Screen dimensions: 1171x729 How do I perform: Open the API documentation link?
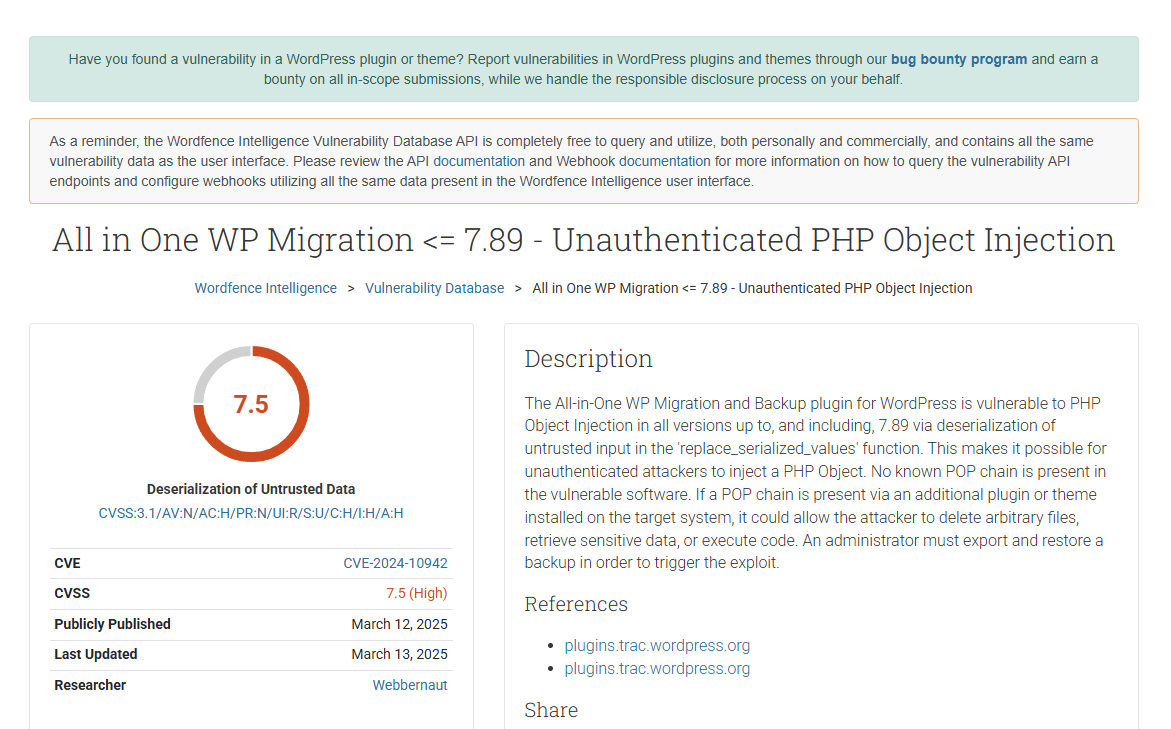coord(478,161)
